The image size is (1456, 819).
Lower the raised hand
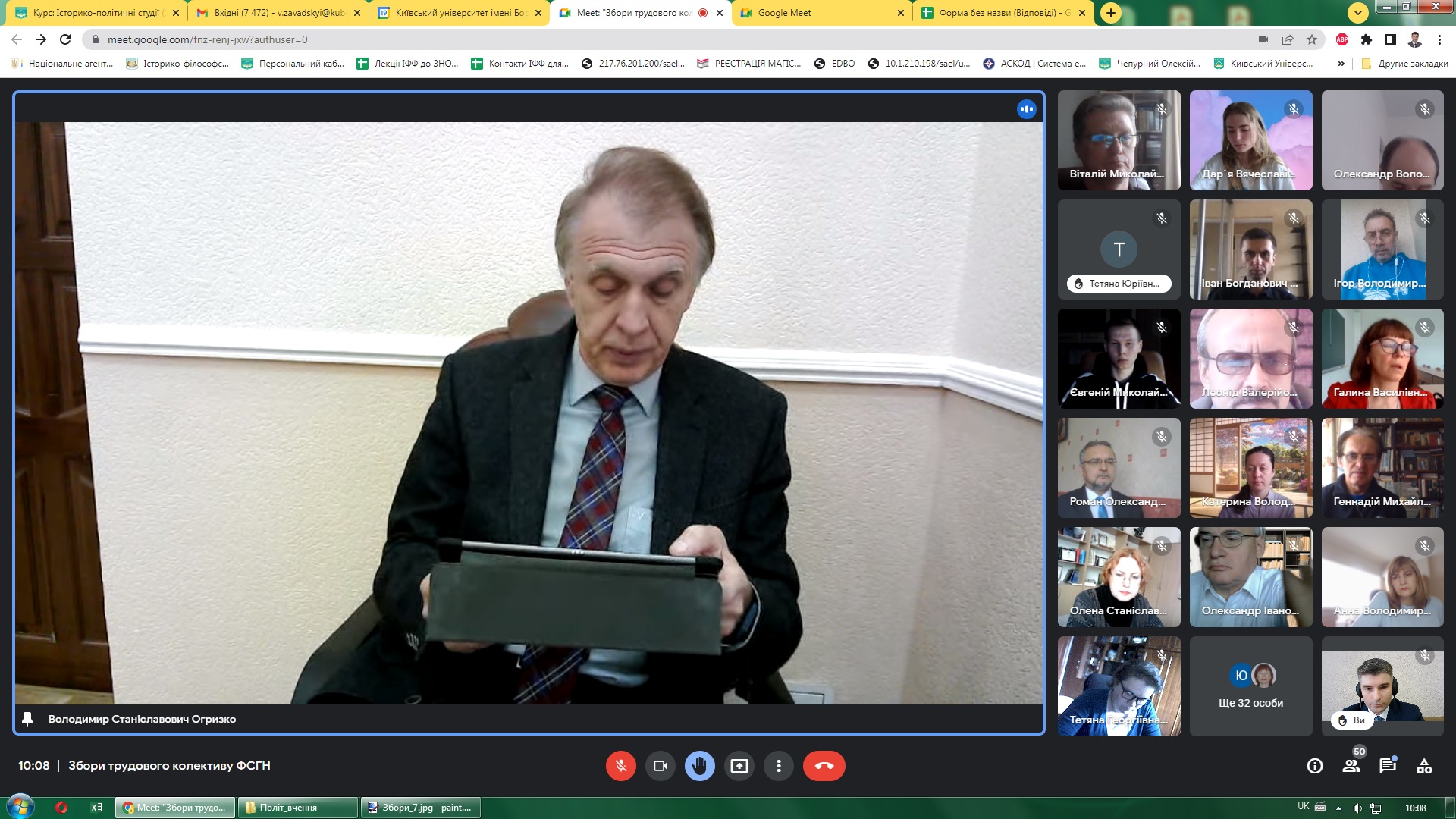click(699, 766)
